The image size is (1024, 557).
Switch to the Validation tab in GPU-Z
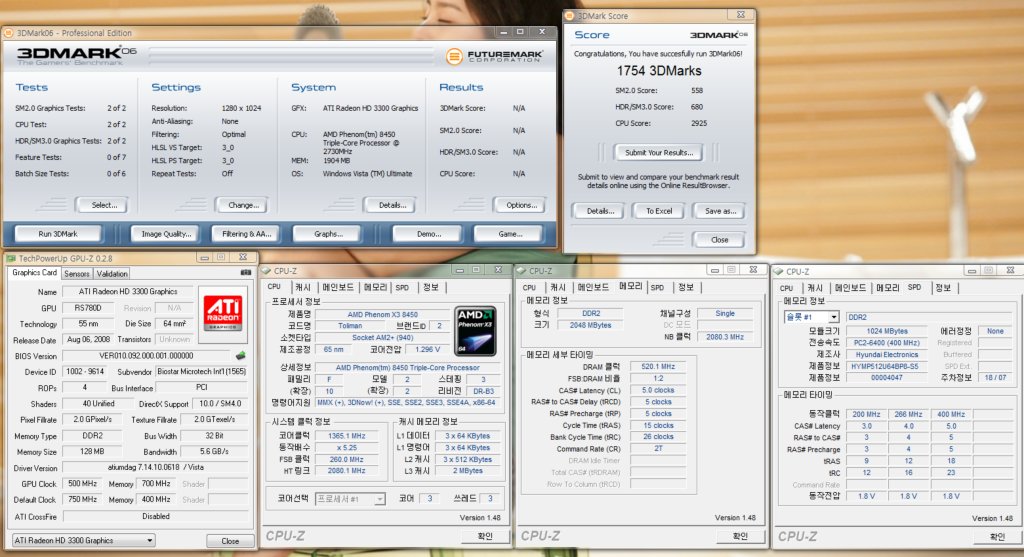pyautogui.click(x=112, y=274)
